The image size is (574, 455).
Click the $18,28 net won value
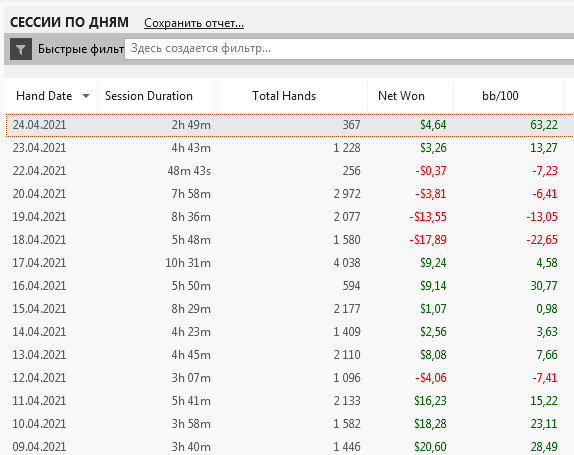pos(430,424)
